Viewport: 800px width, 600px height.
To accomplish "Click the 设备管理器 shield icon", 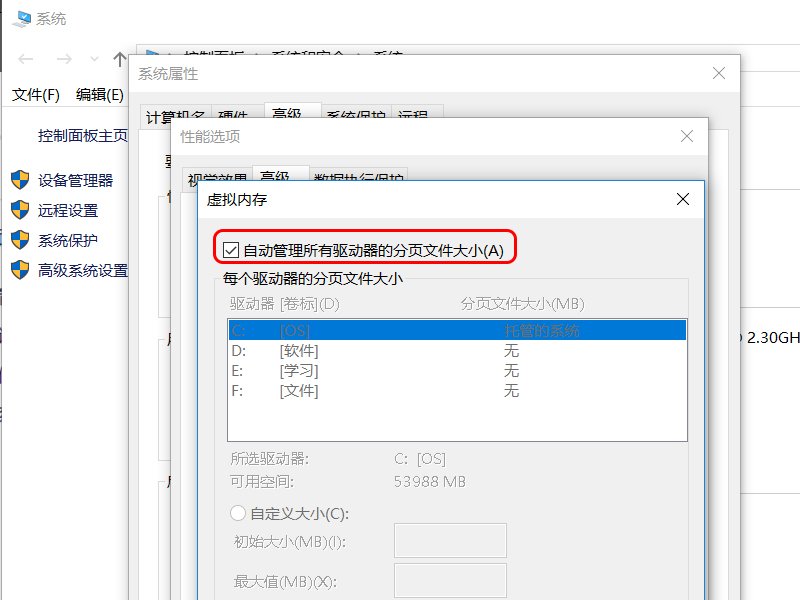I will pos(21,181).
